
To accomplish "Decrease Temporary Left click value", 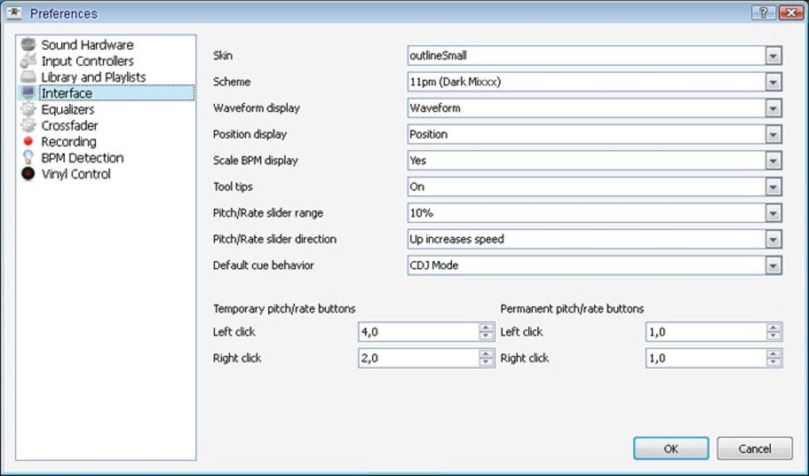I will 486,336.
